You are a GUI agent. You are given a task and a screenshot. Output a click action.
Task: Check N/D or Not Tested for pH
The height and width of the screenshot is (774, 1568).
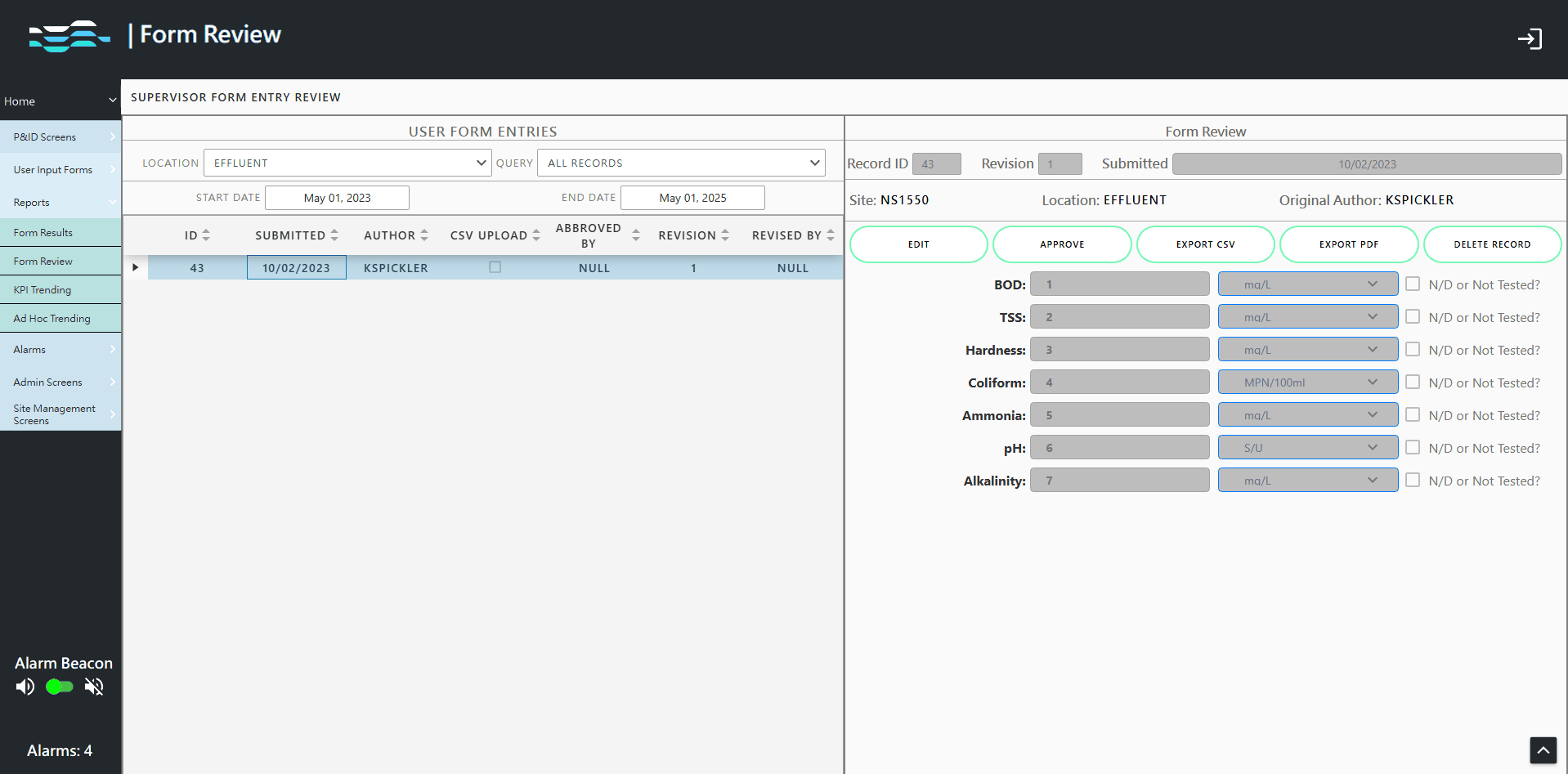click(1412, 447)
